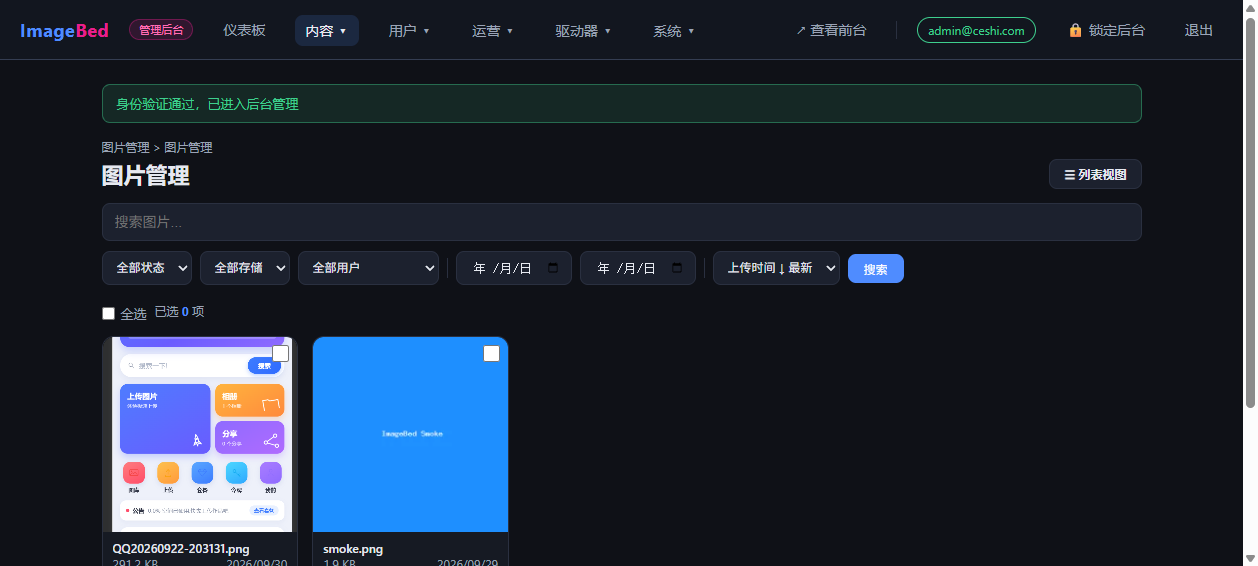Click the ImageBed logo
The image size is (1258, 566).
64,31
